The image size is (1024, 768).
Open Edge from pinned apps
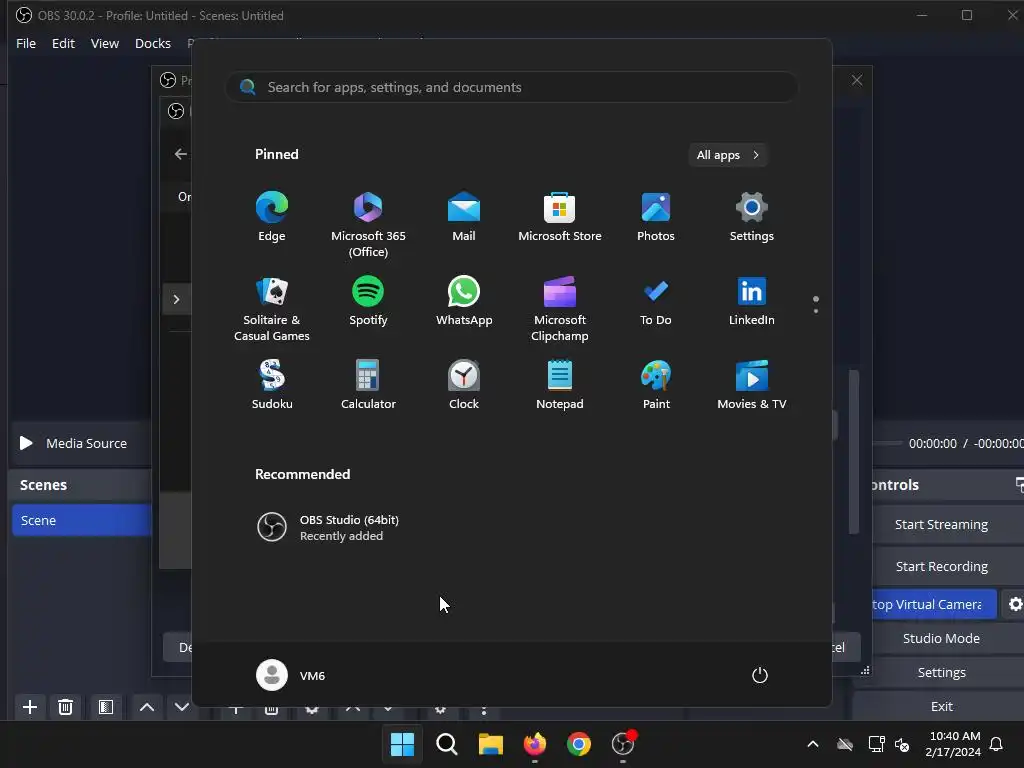272,217
